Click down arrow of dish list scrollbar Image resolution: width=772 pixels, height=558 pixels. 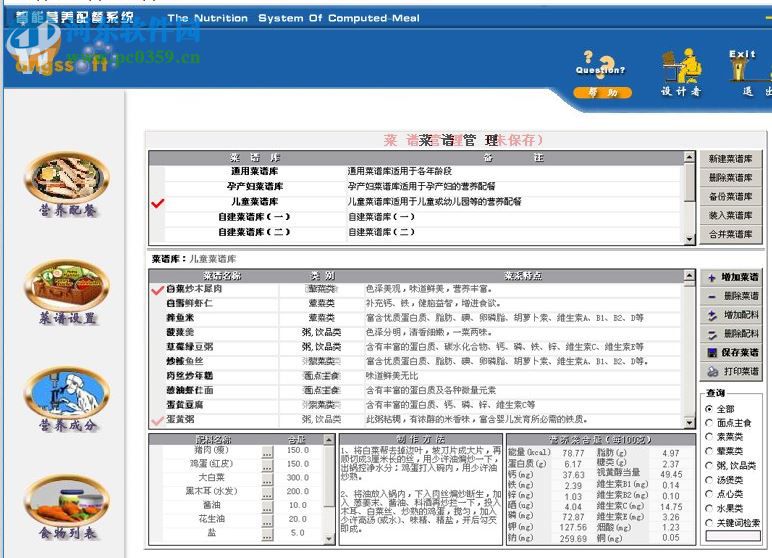click(689, 423)
